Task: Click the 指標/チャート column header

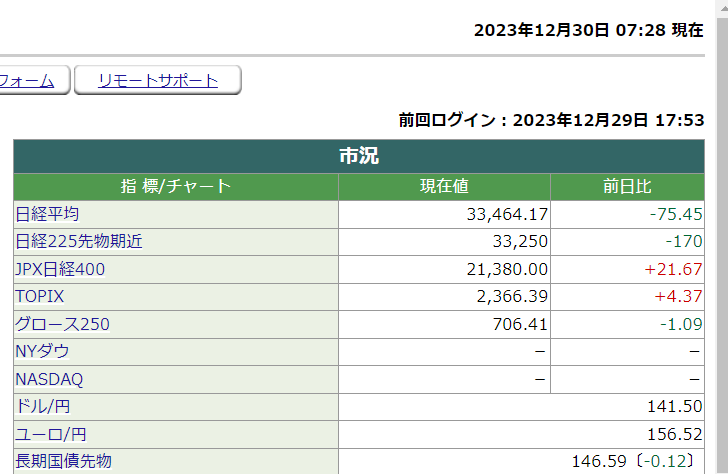Action: pos(175,186)
